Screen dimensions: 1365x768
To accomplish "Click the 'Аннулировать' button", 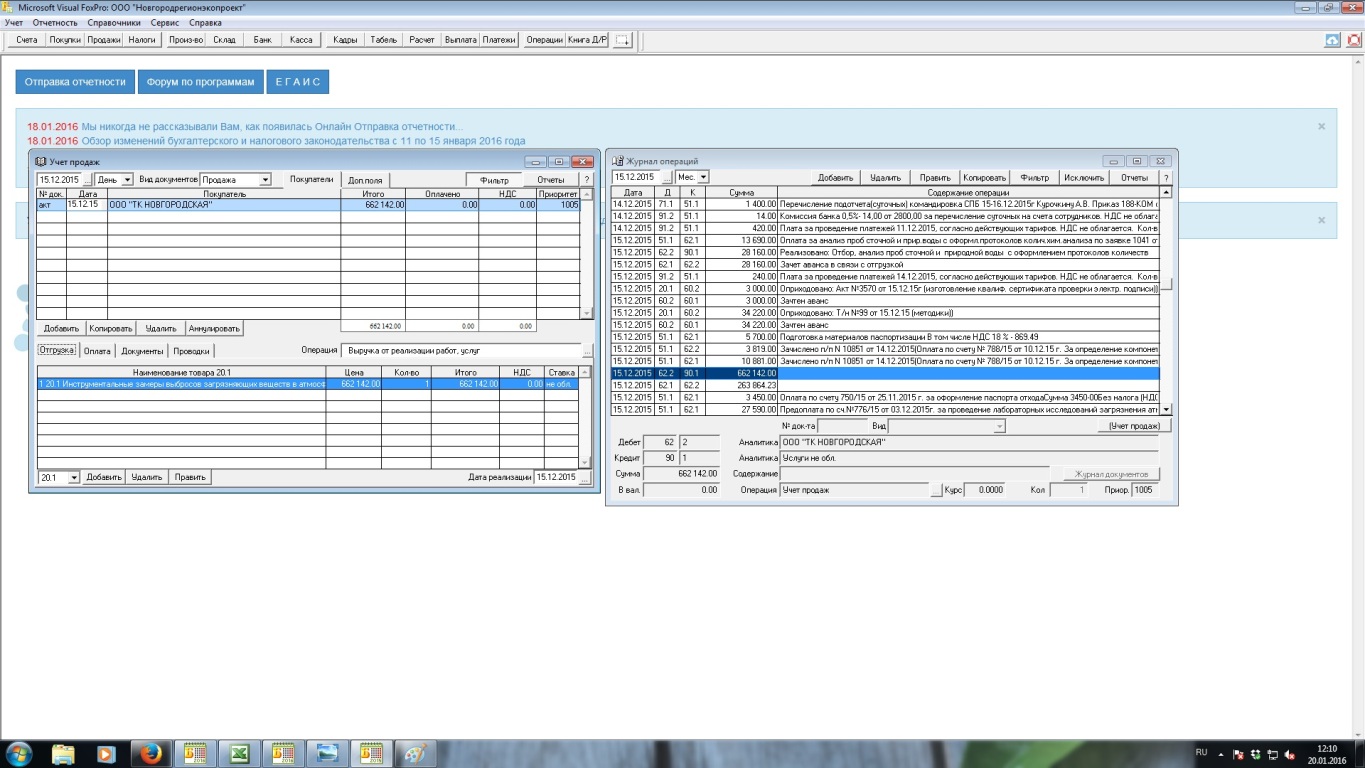I will coord(214,328).
